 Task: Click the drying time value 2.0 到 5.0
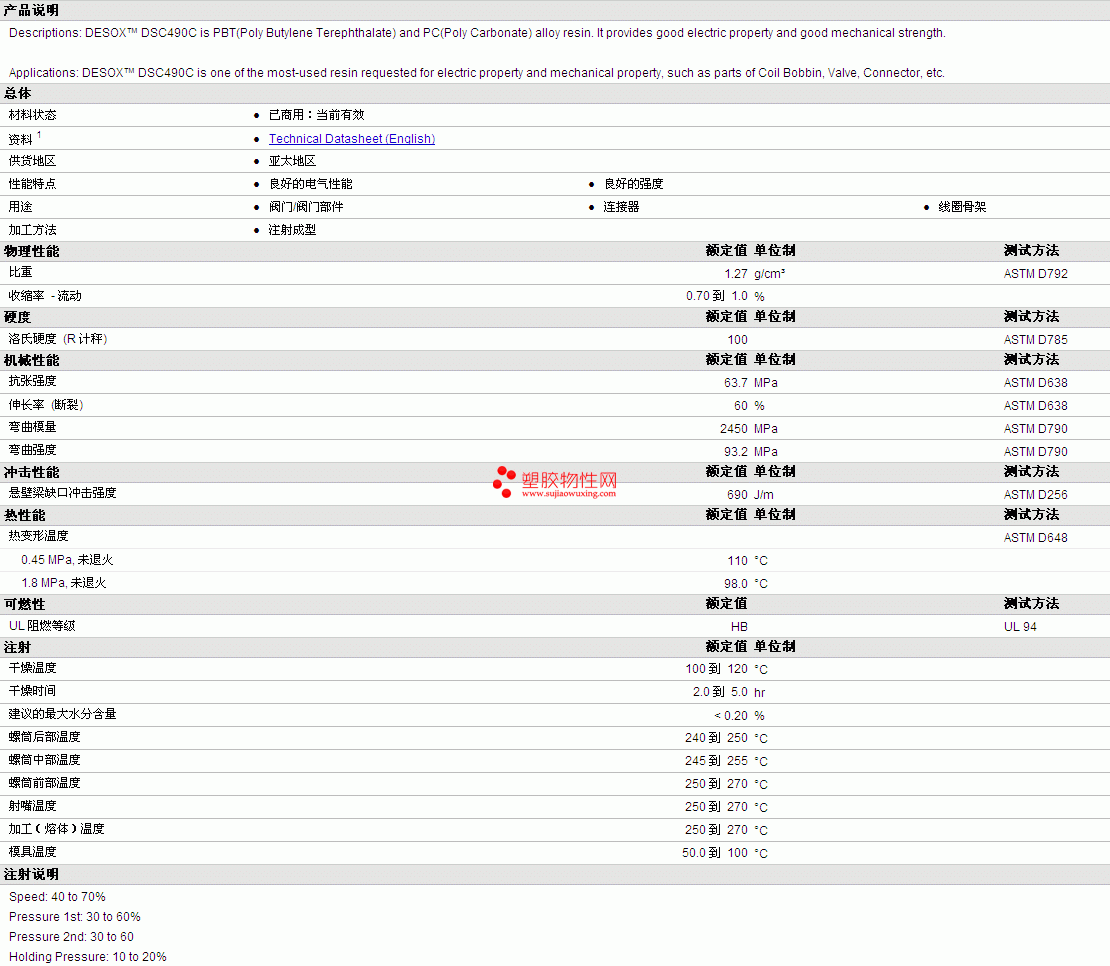tap(720, 692)
